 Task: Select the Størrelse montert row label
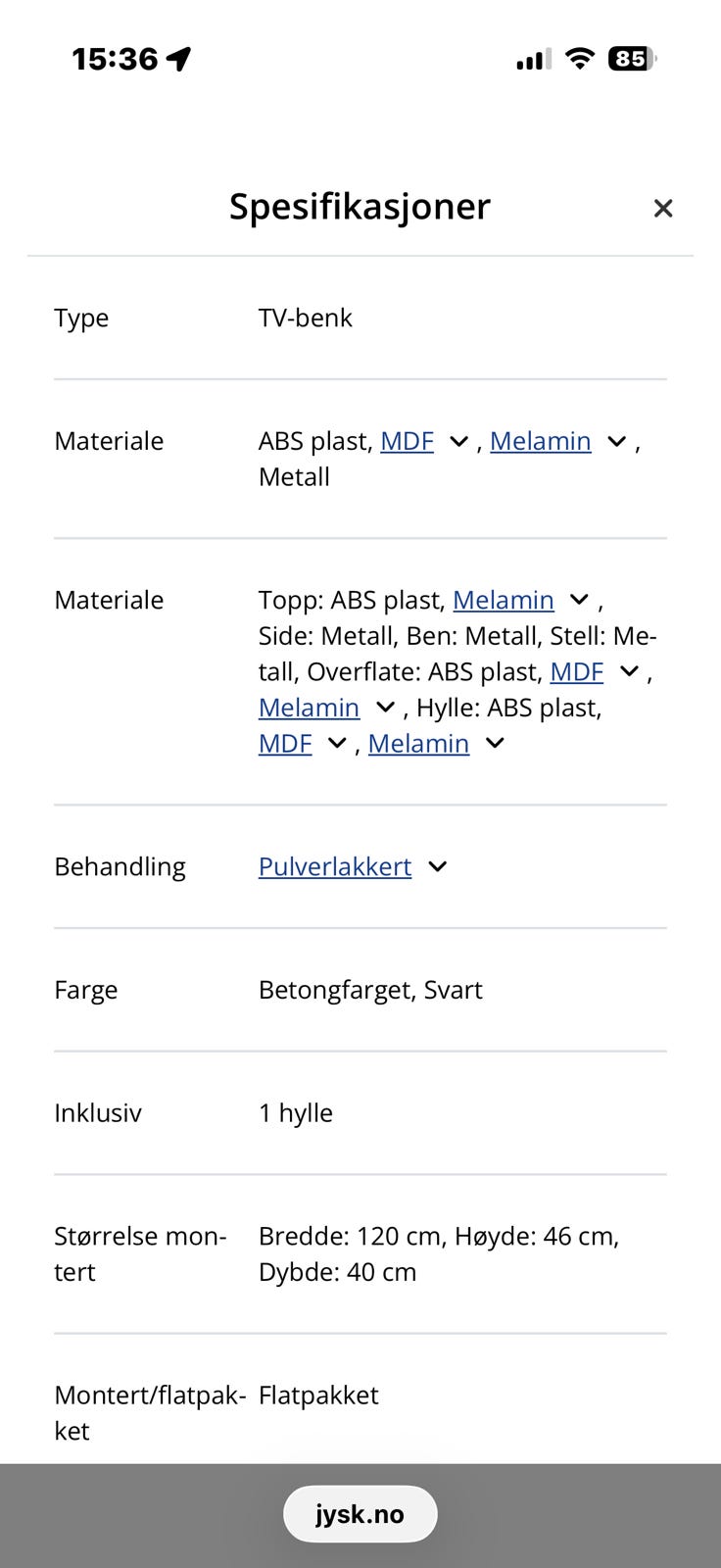(140, 1253)
